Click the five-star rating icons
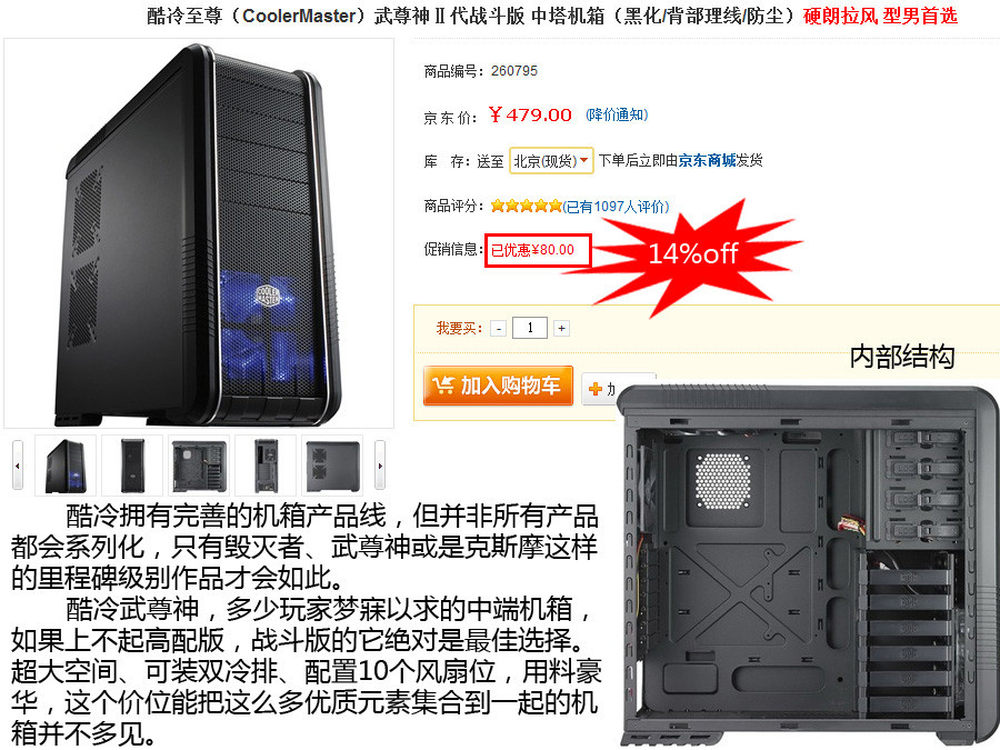Viewport: 1000px width, 750px height. tap(526, 206)
